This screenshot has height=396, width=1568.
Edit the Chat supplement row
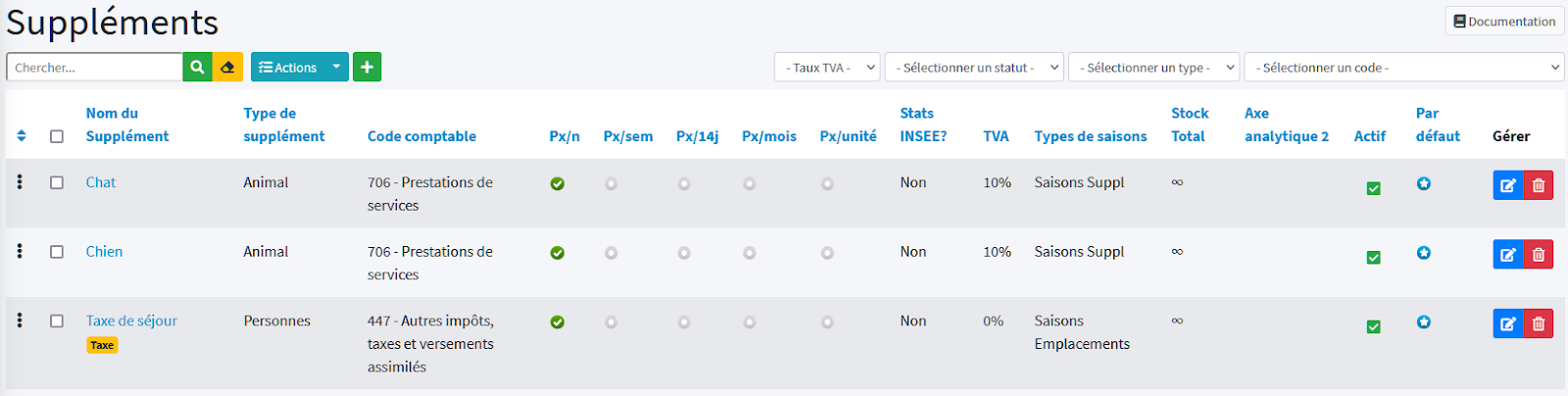point(1507,185)
